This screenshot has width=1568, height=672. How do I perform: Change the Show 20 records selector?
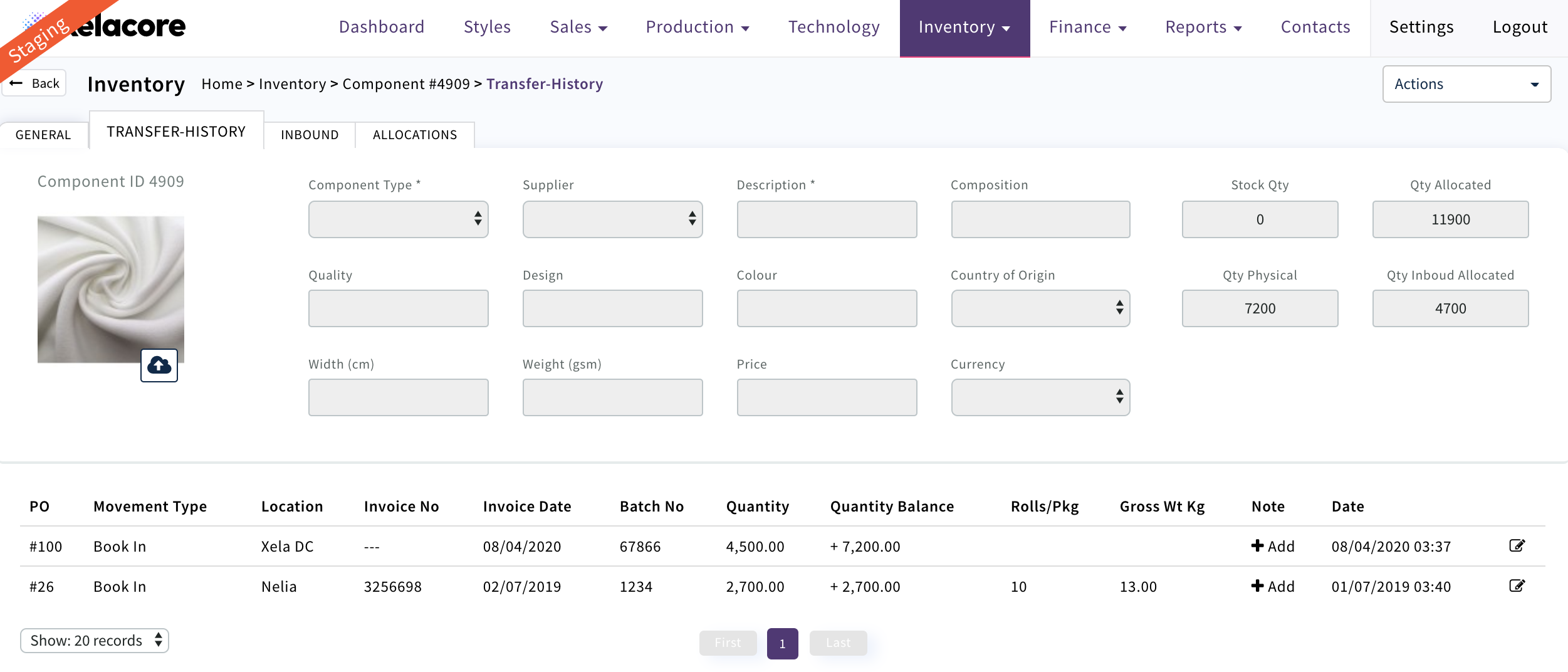coord(95,641)
